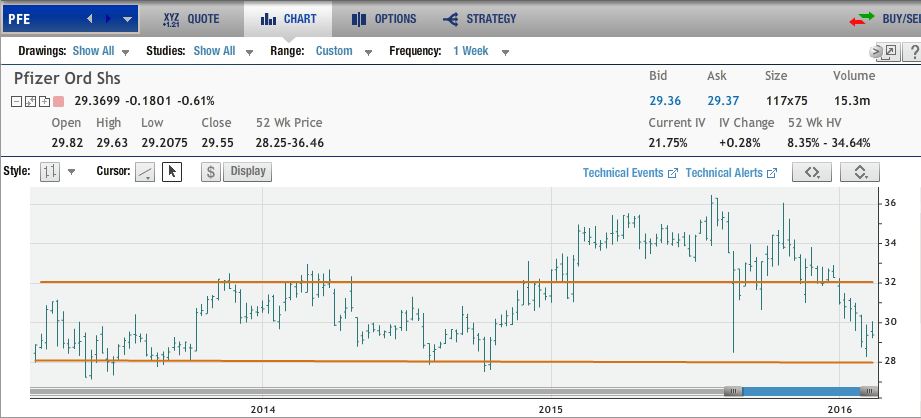Click the pop-out window icon
The height and width of the screenshot is (418, 921).
point(890,52)
